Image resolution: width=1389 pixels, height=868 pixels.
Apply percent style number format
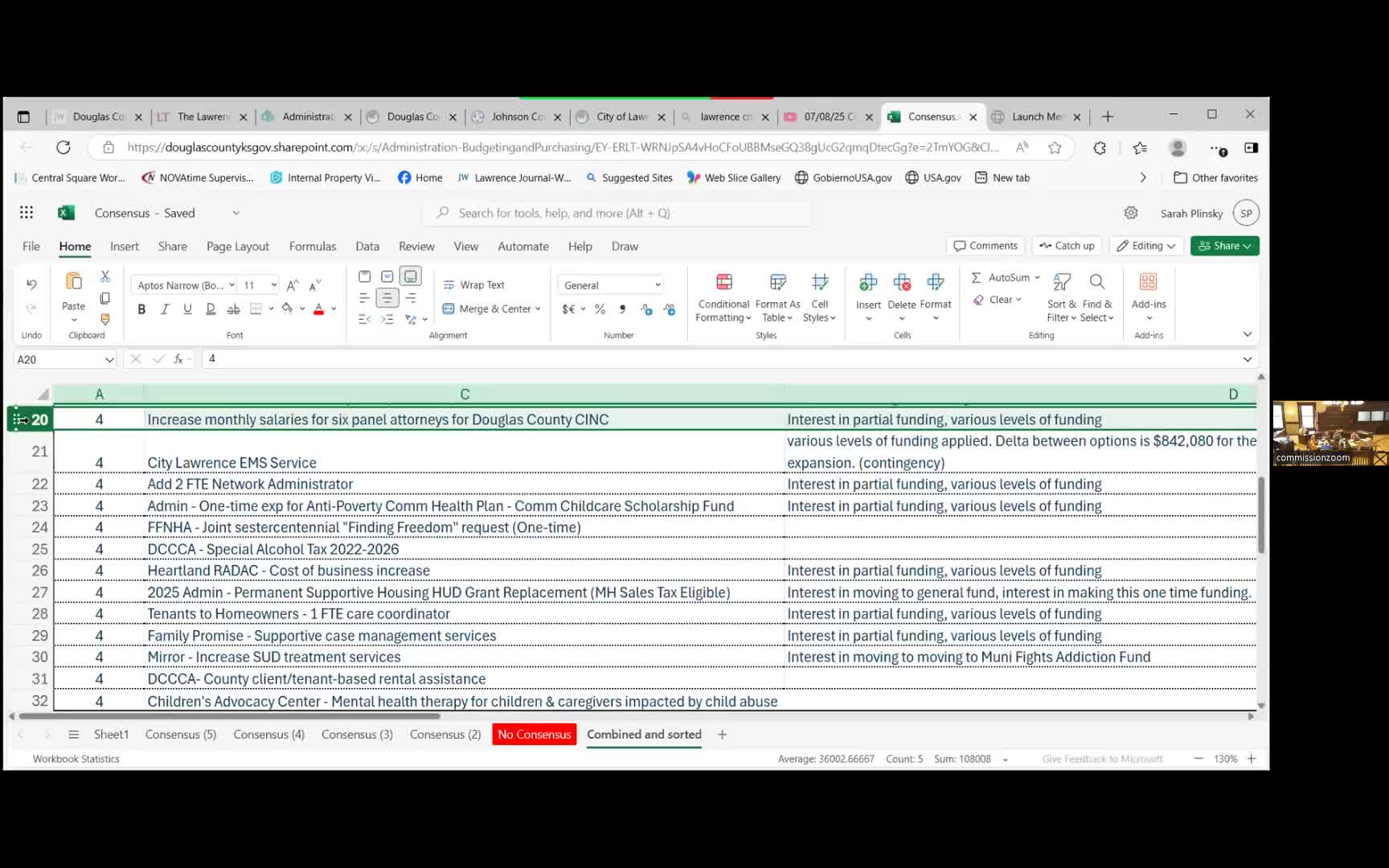600,309
